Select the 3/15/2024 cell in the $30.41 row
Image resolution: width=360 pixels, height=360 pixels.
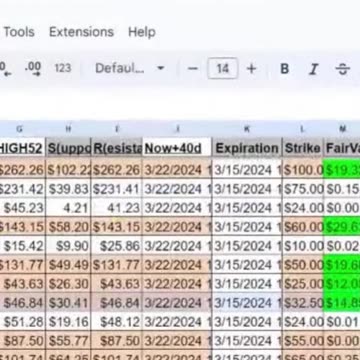click(247, 303)
